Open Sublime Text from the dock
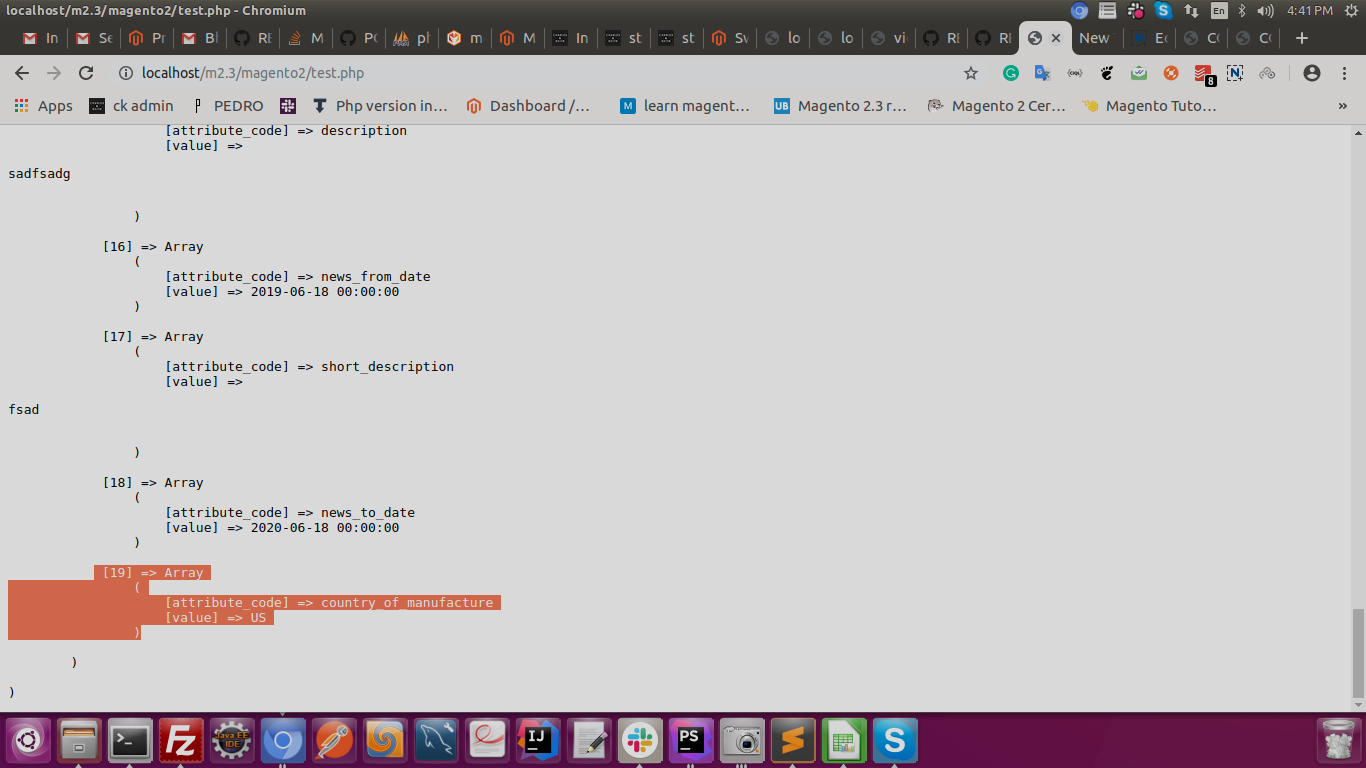 pyautogui.click(x=792, y=740)
